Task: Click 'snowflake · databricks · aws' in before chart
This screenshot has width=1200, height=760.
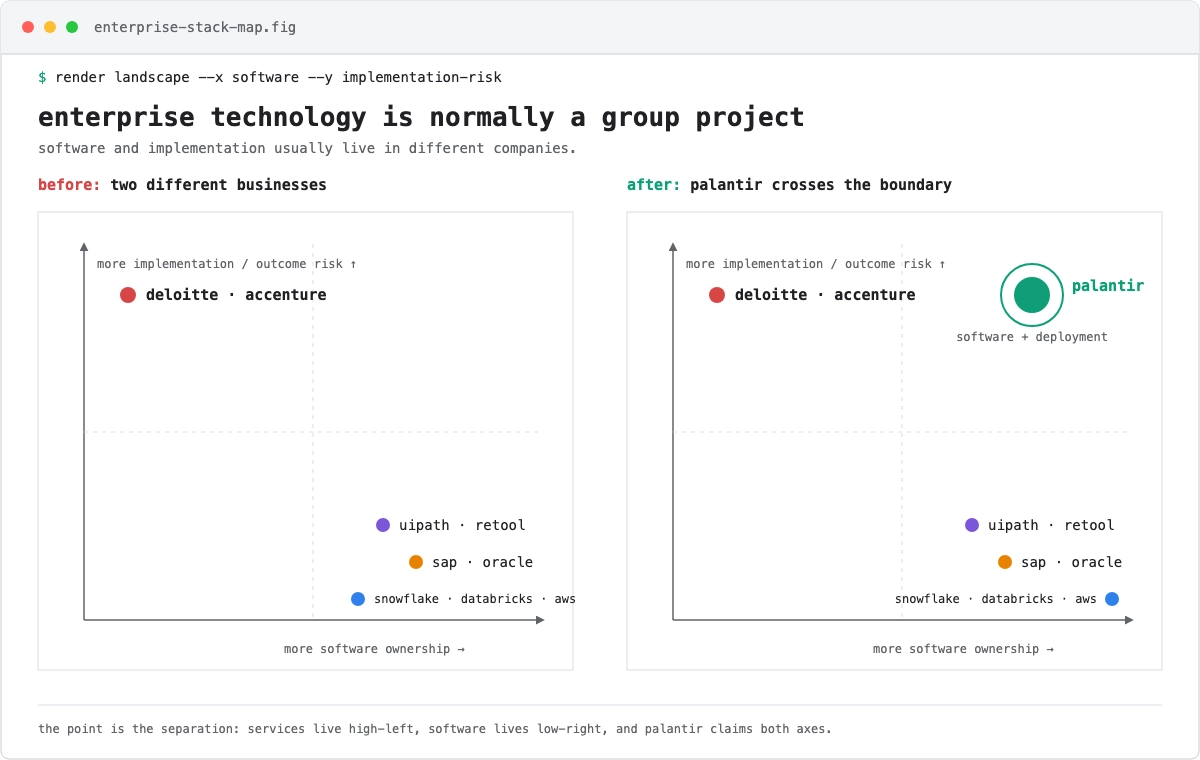Action: point(475,599)
